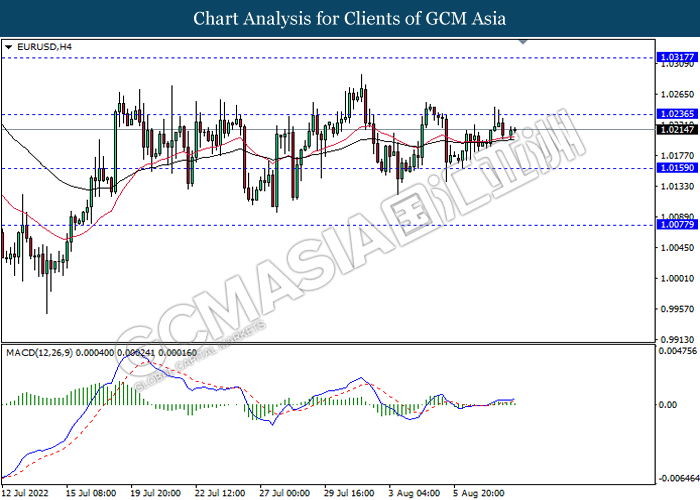Click the EURUSD,H4 chart label

[x=44, y=47]
